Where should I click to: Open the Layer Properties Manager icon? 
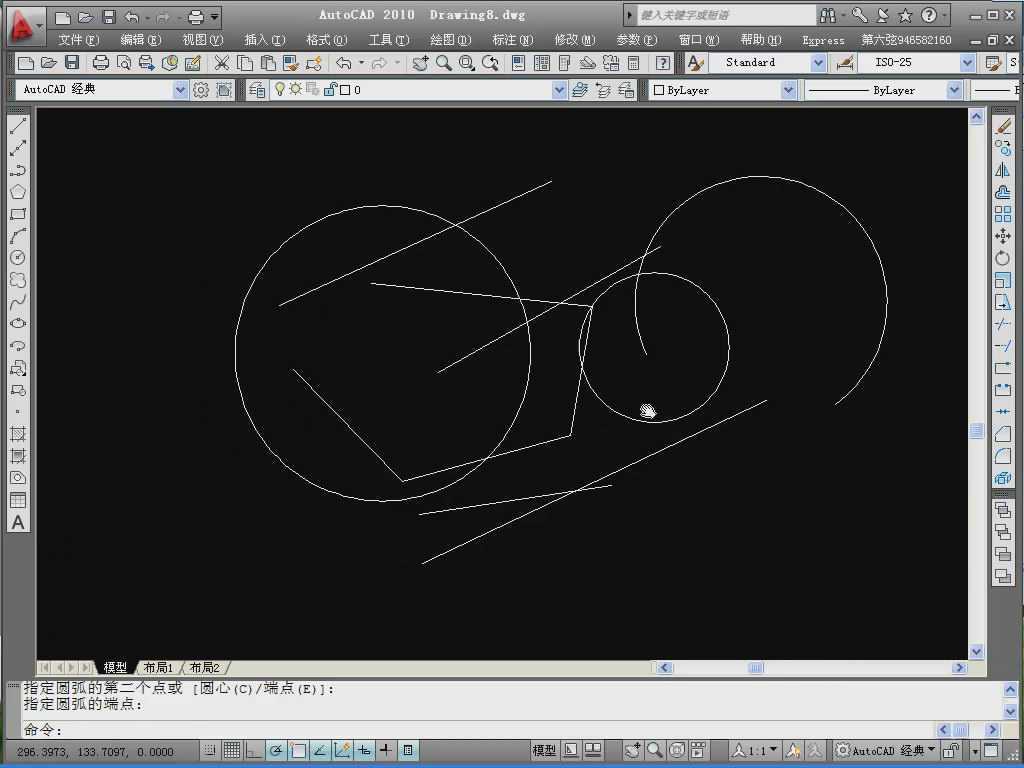coord(257,90)
